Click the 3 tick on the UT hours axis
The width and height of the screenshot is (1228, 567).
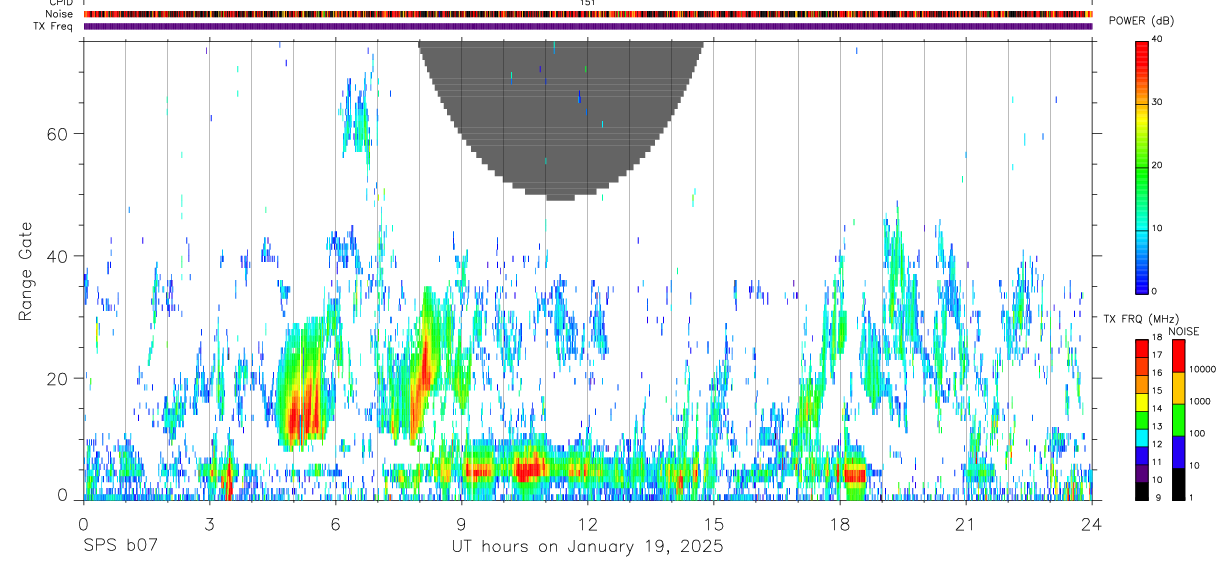pos(209,523)
